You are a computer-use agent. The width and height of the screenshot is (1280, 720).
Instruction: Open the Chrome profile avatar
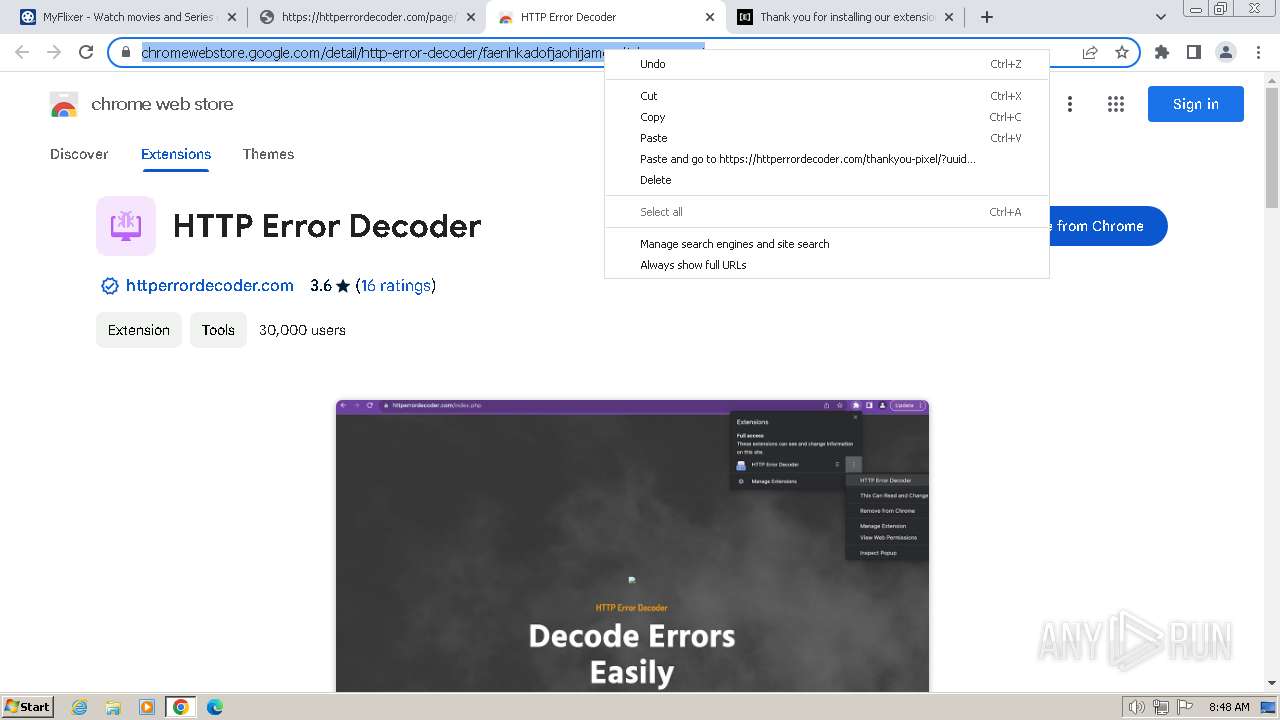(x=1225, y=52)
